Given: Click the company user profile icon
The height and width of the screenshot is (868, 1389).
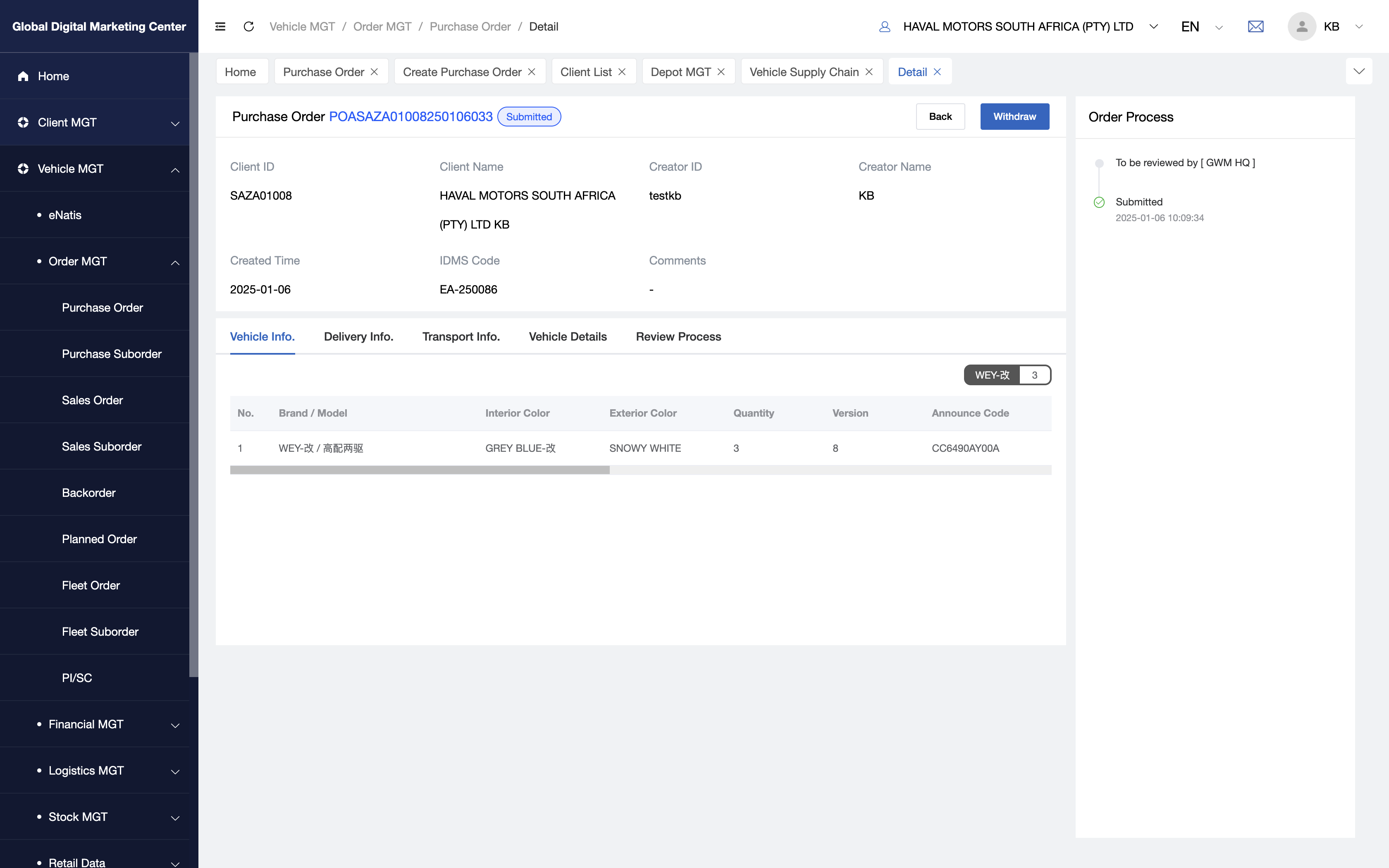Looking at the screenshot, I should click(x=885, y=26).
